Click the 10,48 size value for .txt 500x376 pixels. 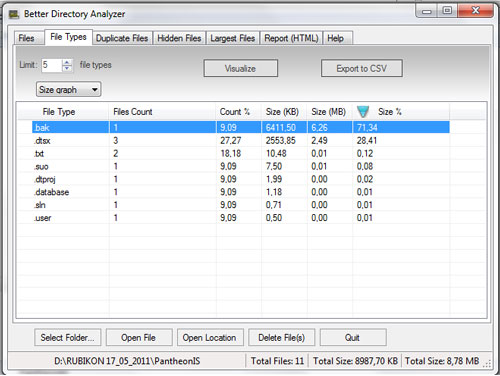click(276, 153)
